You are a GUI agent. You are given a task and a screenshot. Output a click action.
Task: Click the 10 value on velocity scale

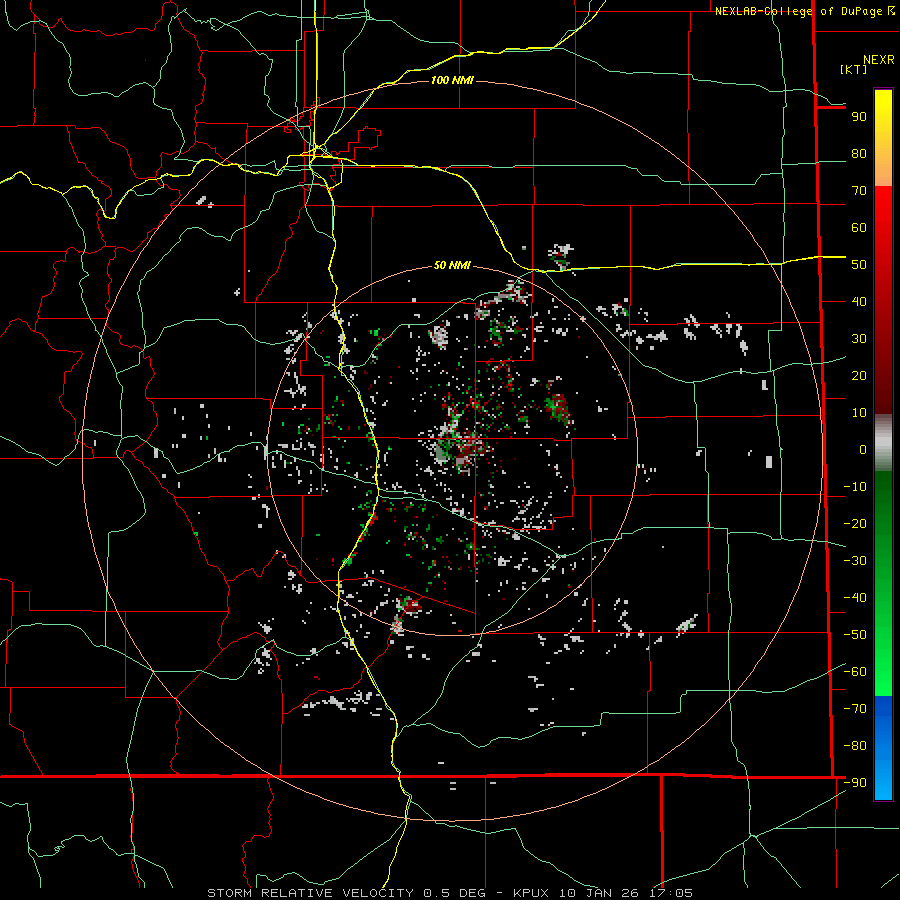coord(859,413)
